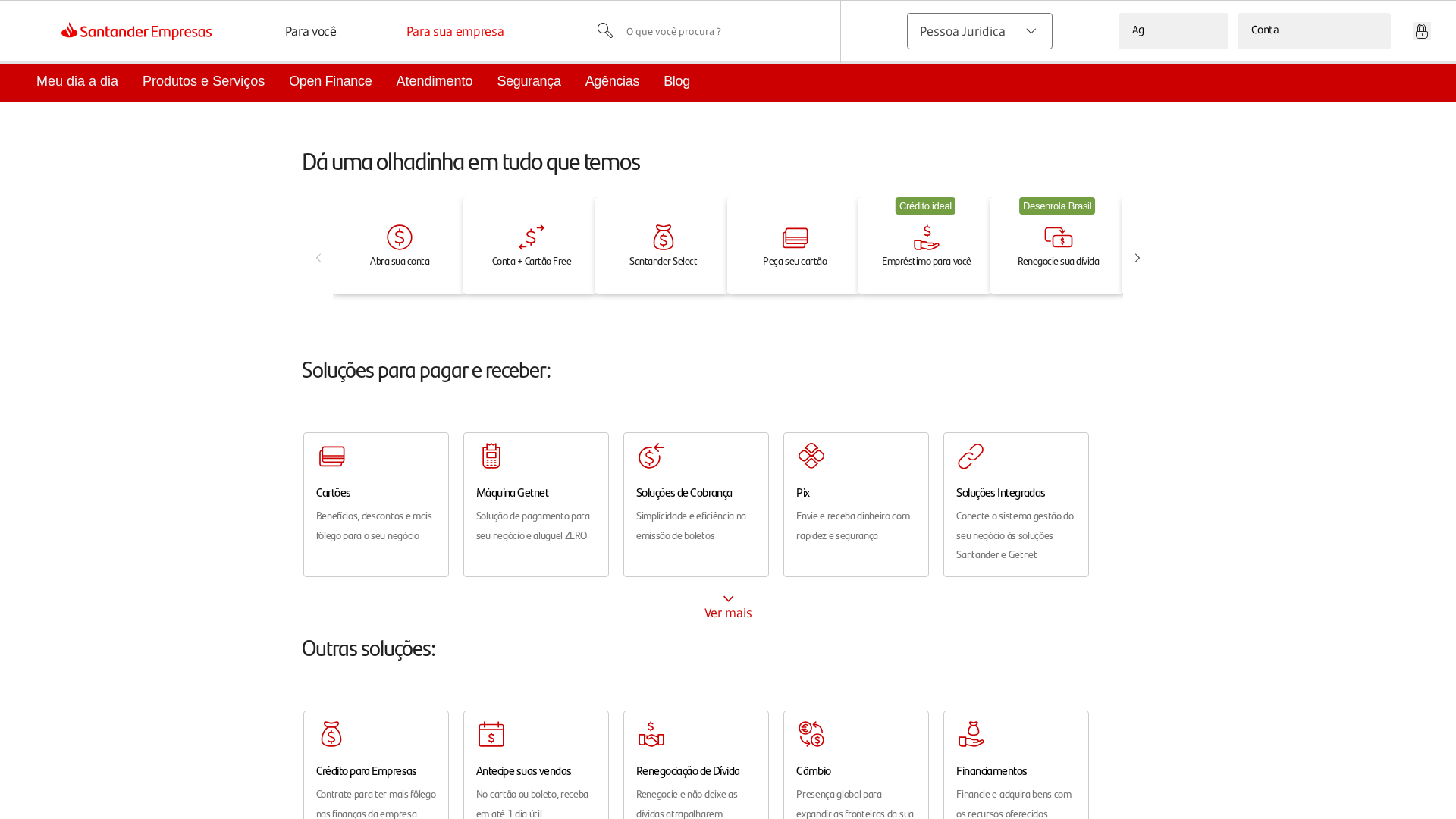Image resolution: width=1456 pixels, height=819 pixels.
Task: Click the Antecipe suas vendas calendar icon
Action: tap(491, 734)
